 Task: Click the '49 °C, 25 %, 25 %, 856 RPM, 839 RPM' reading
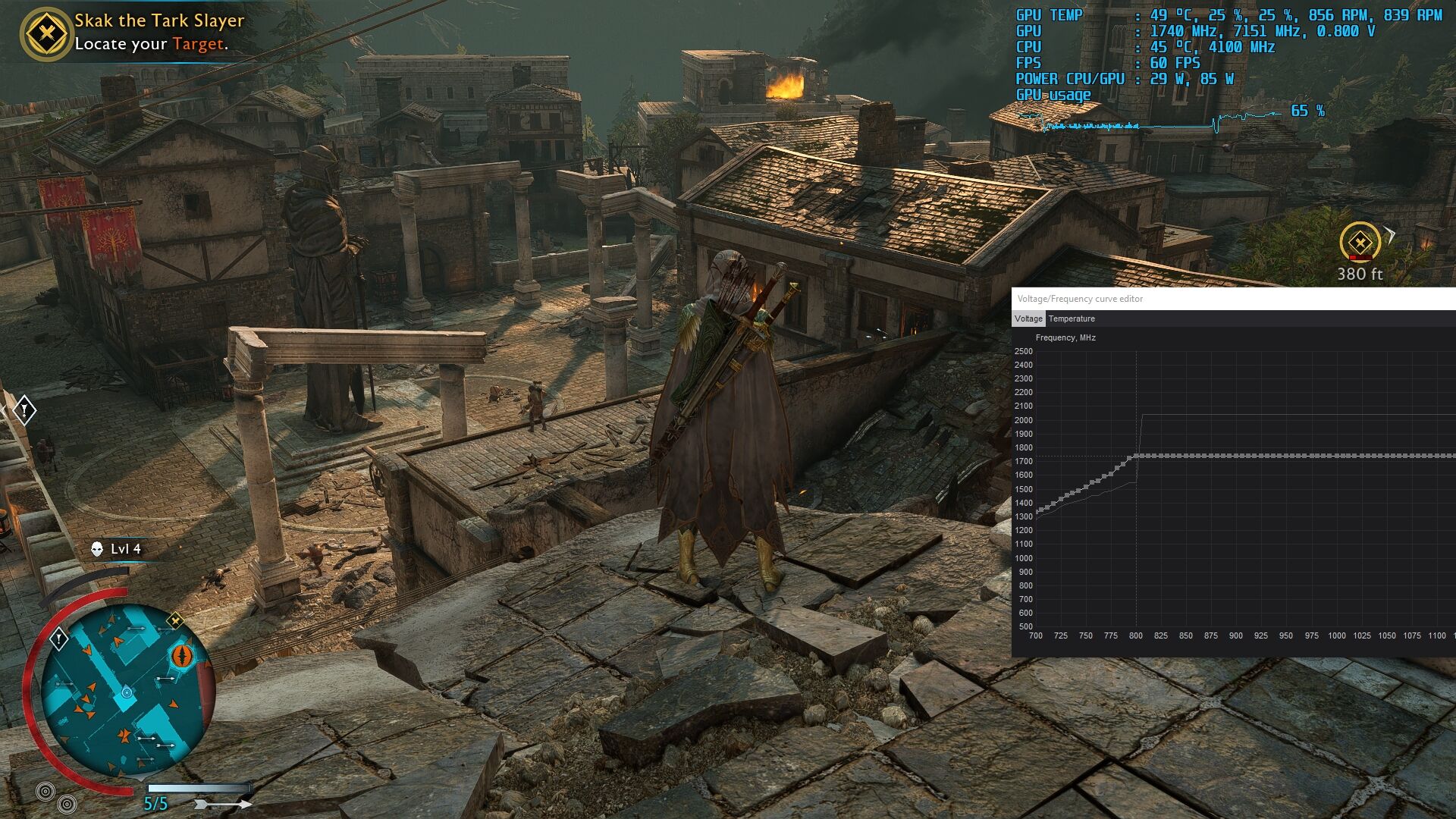tap(1296, 15)
